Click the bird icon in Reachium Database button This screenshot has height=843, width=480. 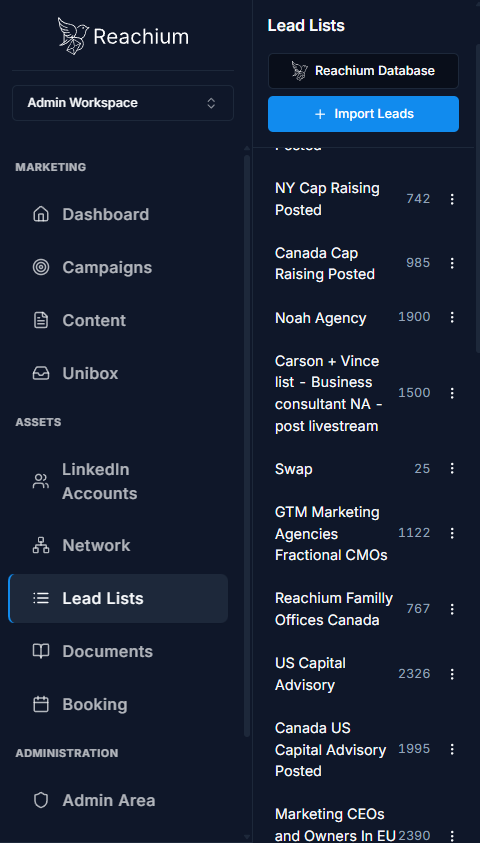299,70
